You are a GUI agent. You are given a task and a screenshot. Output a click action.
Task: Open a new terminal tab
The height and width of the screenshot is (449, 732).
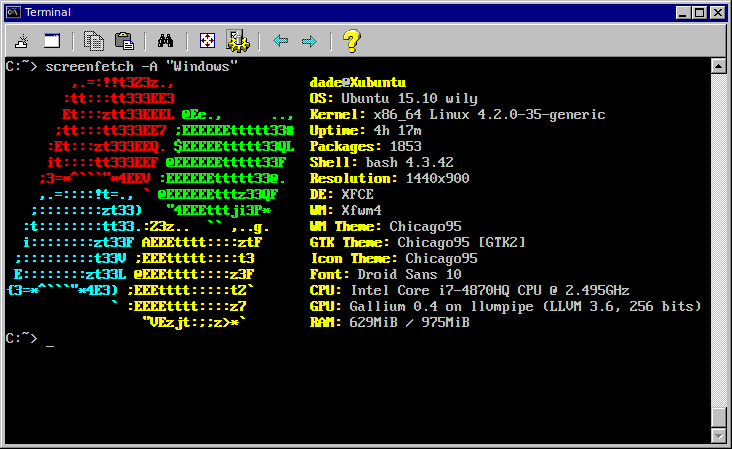pos(21,41)
